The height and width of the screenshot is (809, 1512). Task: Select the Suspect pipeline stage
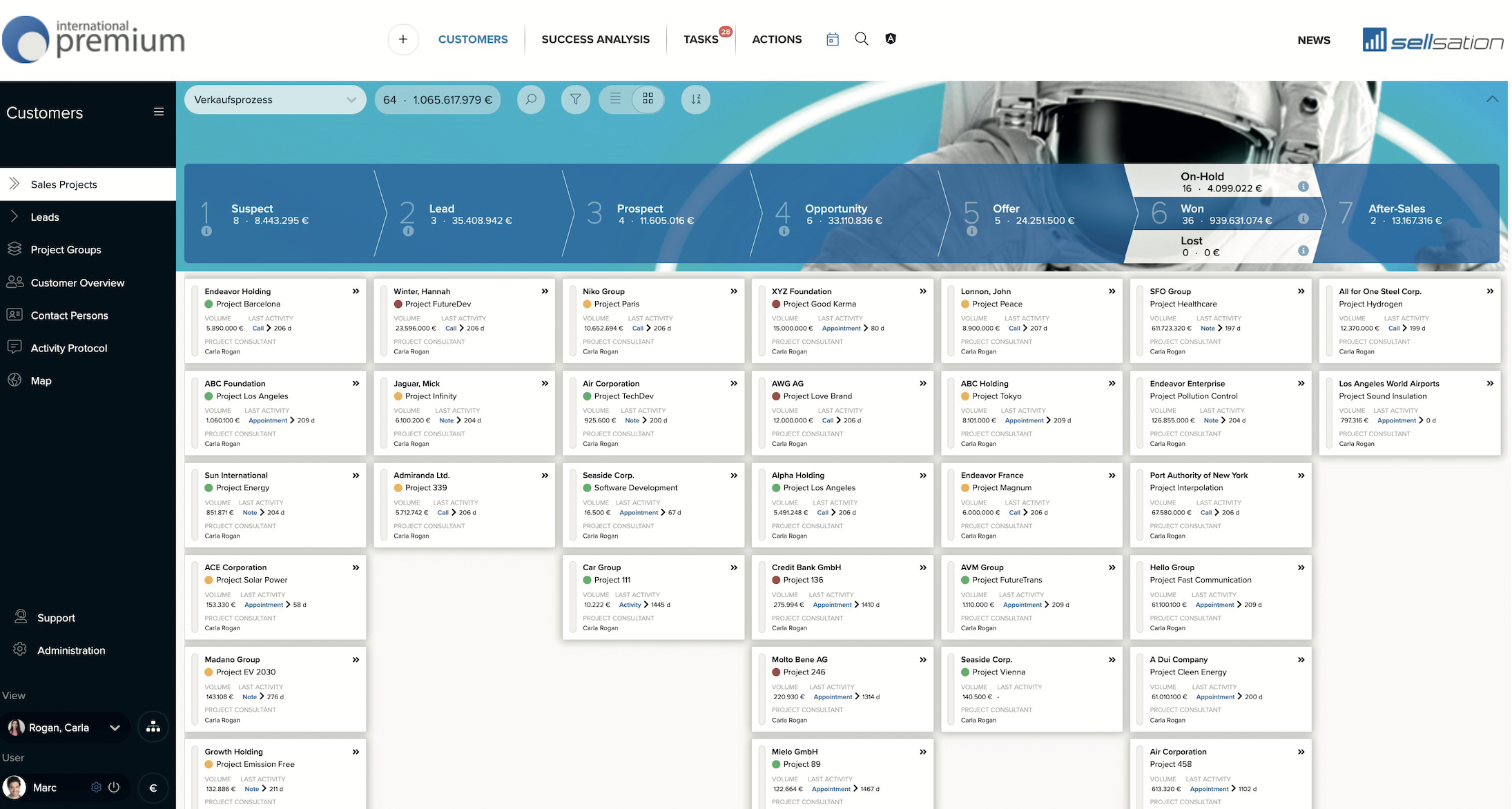tap(279, 214)
